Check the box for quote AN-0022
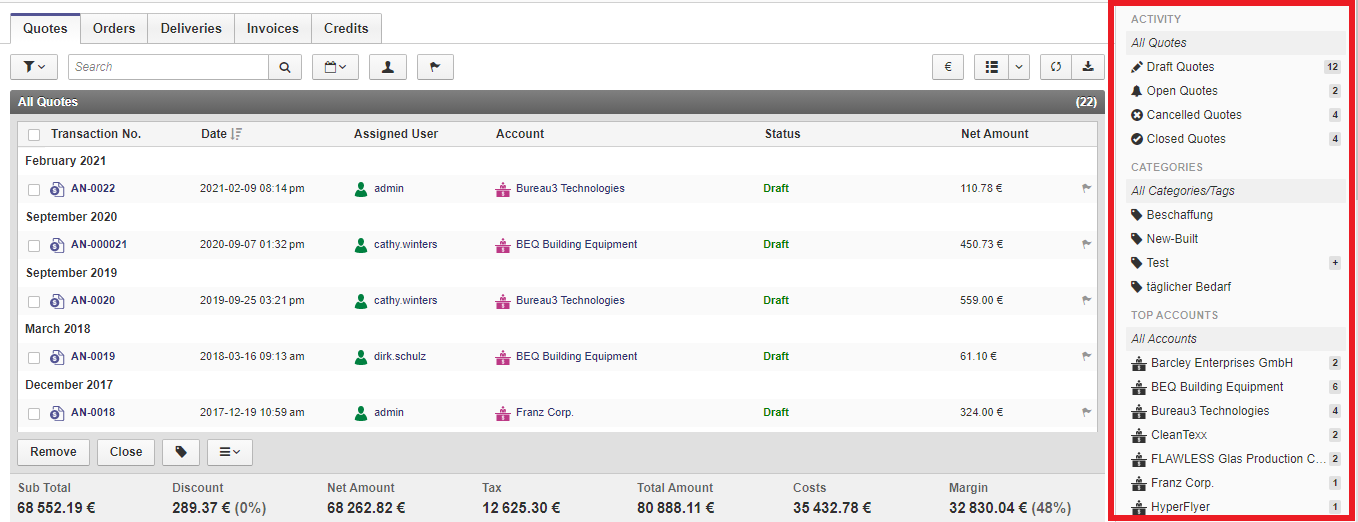Image resolution: width=1358 pixels, height=522 pixels. click(34, 189)
